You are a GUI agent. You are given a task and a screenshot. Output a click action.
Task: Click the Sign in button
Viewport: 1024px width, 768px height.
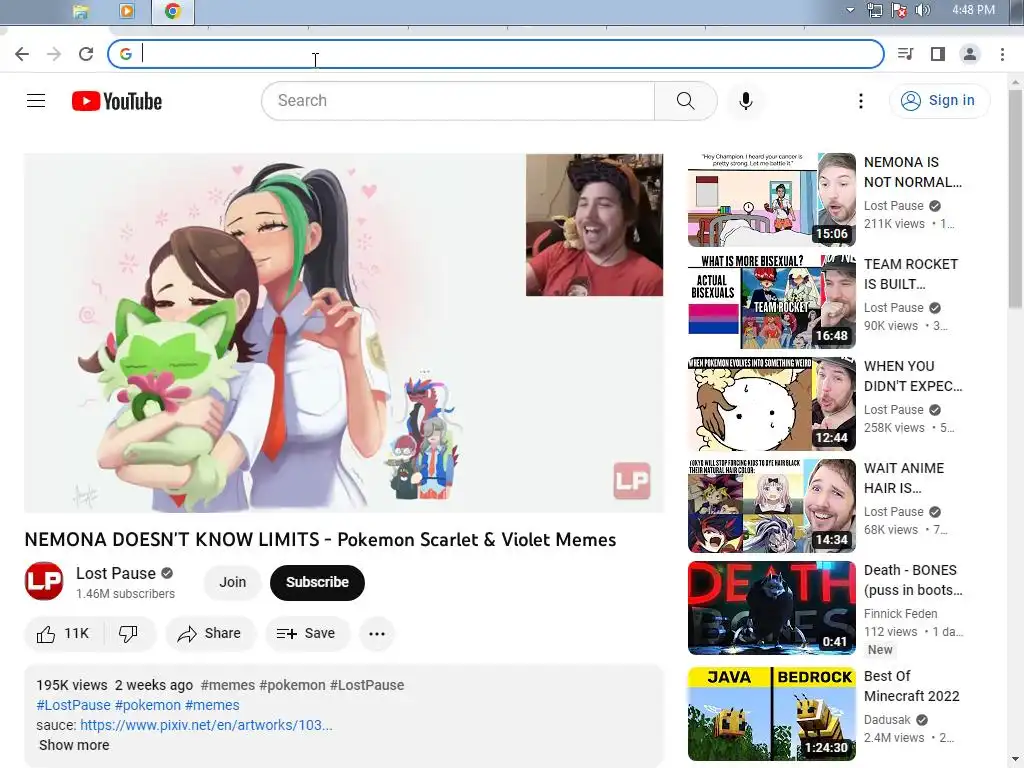[x=939, y=101]
